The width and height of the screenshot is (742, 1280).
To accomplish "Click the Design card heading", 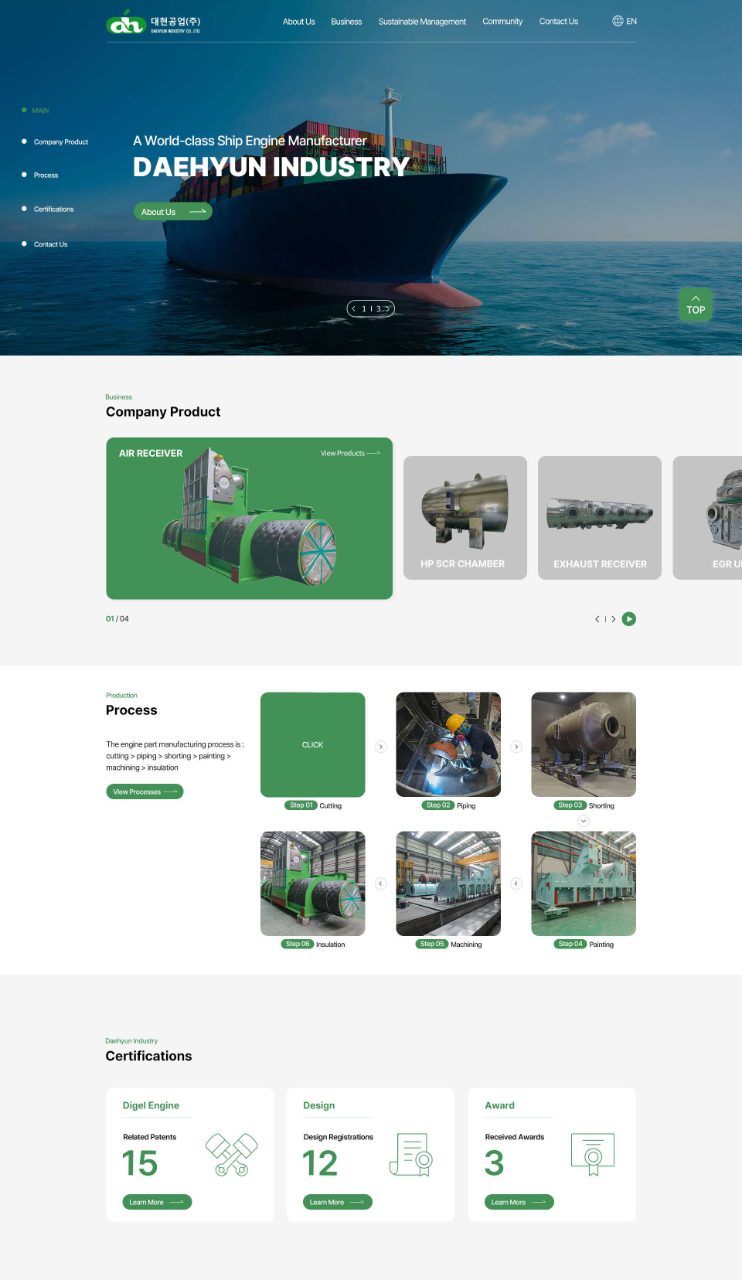I will [x=319, y=1106].
